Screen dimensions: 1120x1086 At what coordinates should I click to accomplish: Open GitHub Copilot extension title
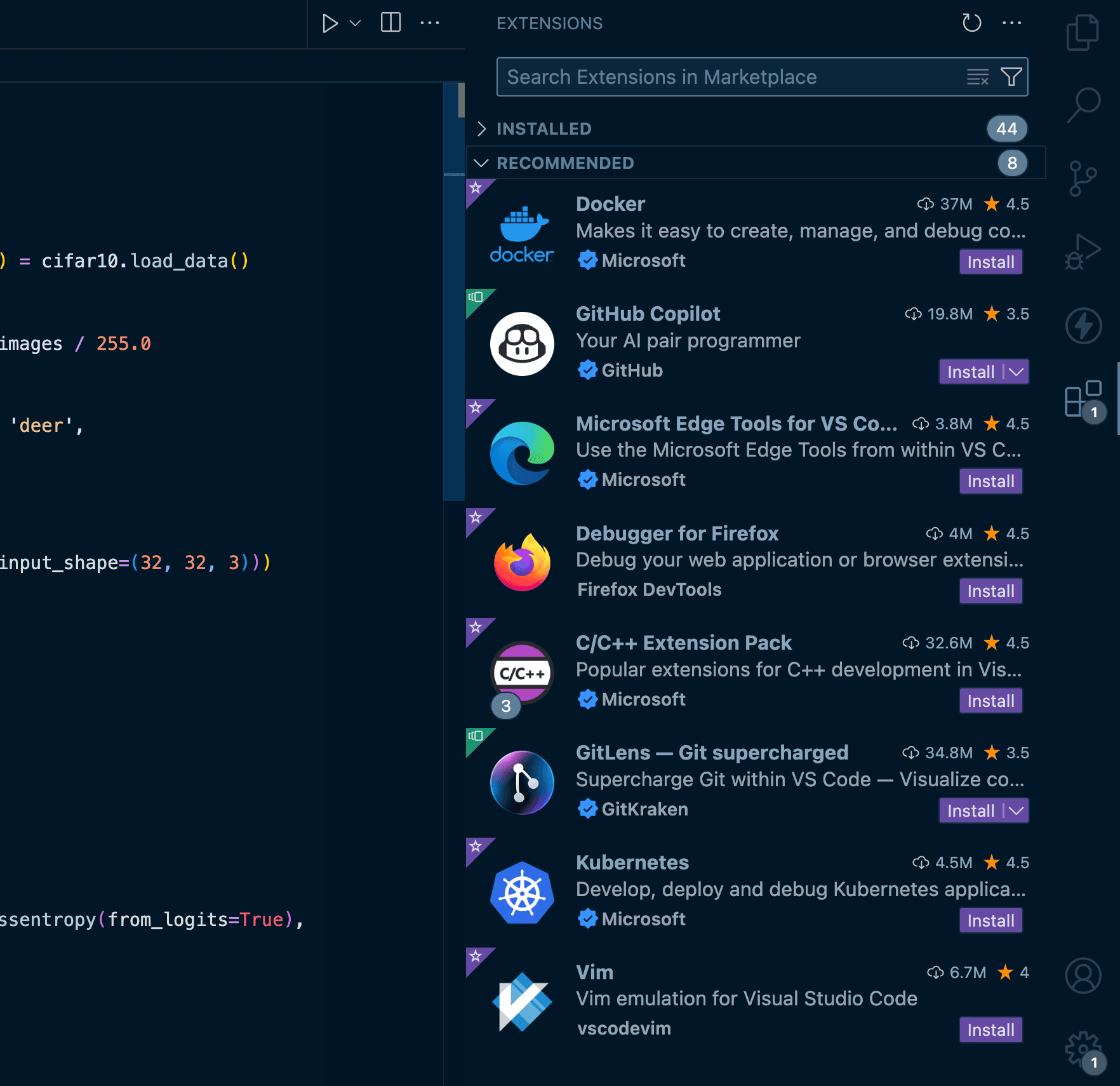pyautogui.click(x=648, y=314)
